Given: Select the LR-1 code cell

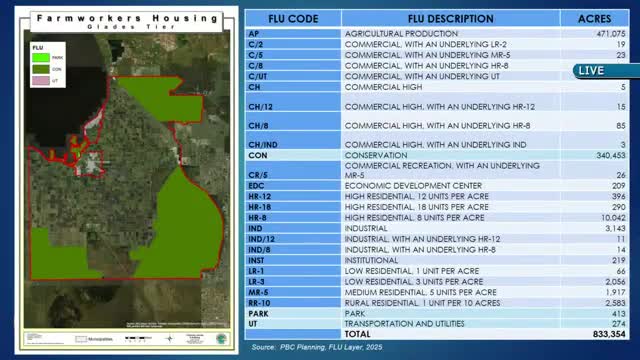Looking at the screenshot, I should [293, 271].
